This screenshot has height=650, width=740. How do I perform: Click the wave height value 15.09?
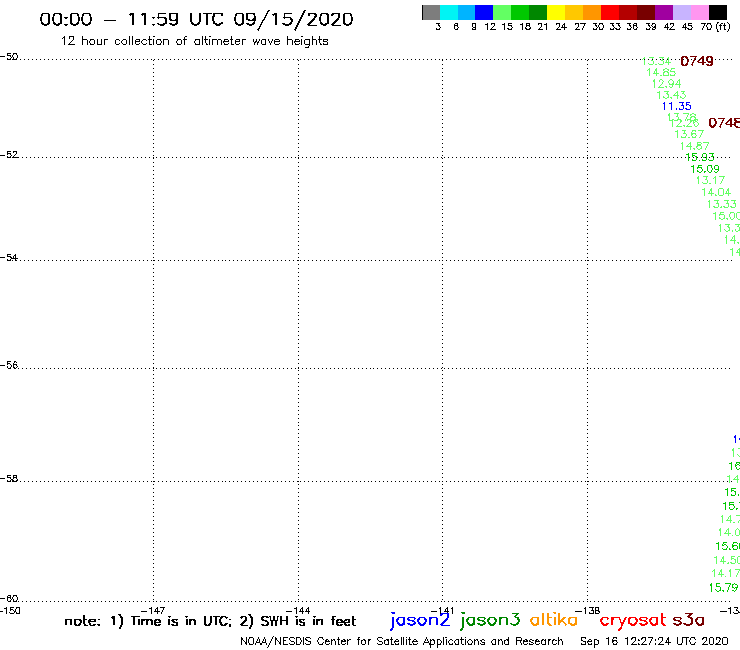[x=705, y=169]
